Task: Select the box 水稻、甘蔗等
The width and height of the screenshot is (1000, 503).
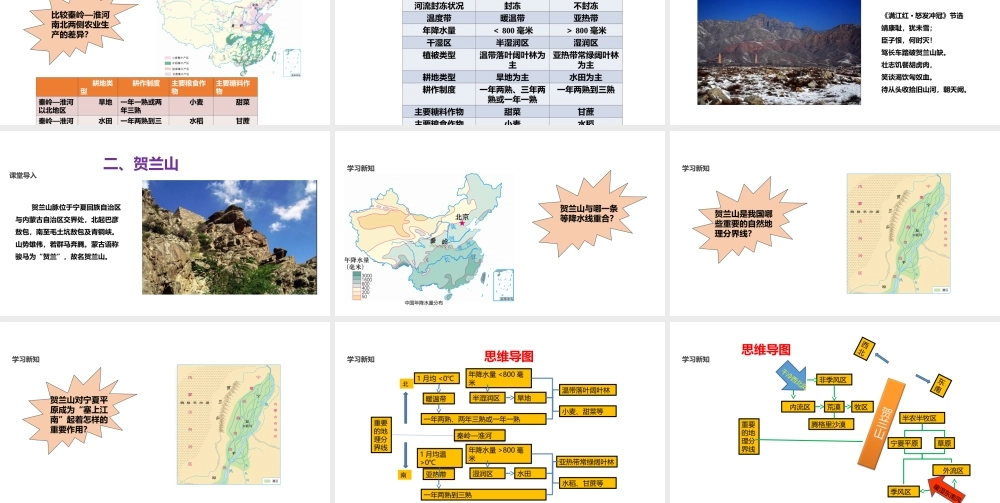Action: click(x=587, y=483)
